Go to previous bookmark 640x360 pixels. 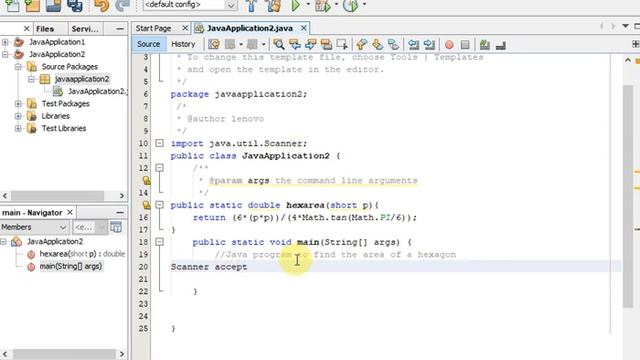pyautogui.click(x=362, y=44)
